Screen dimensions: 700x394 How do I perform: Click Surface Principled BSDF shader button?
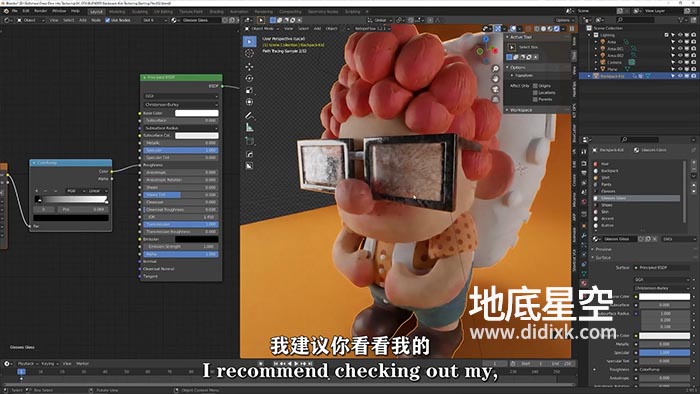click(662, 268)
